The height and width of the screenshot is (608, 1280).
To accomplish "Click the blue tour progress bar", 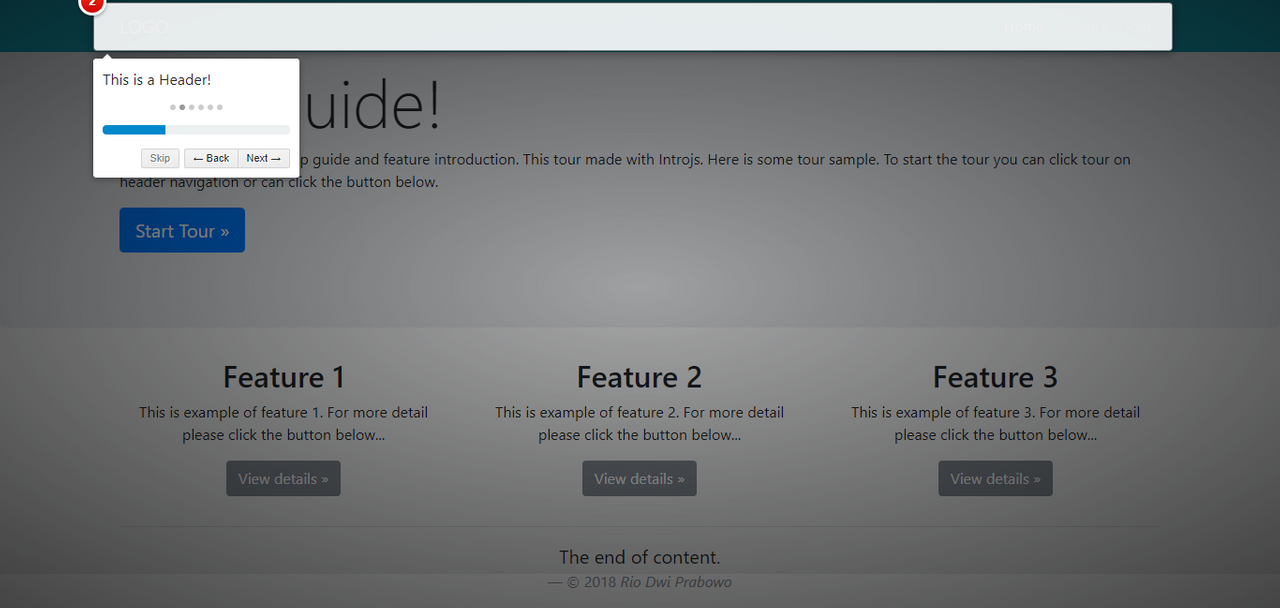I will [x=133, y=129].
